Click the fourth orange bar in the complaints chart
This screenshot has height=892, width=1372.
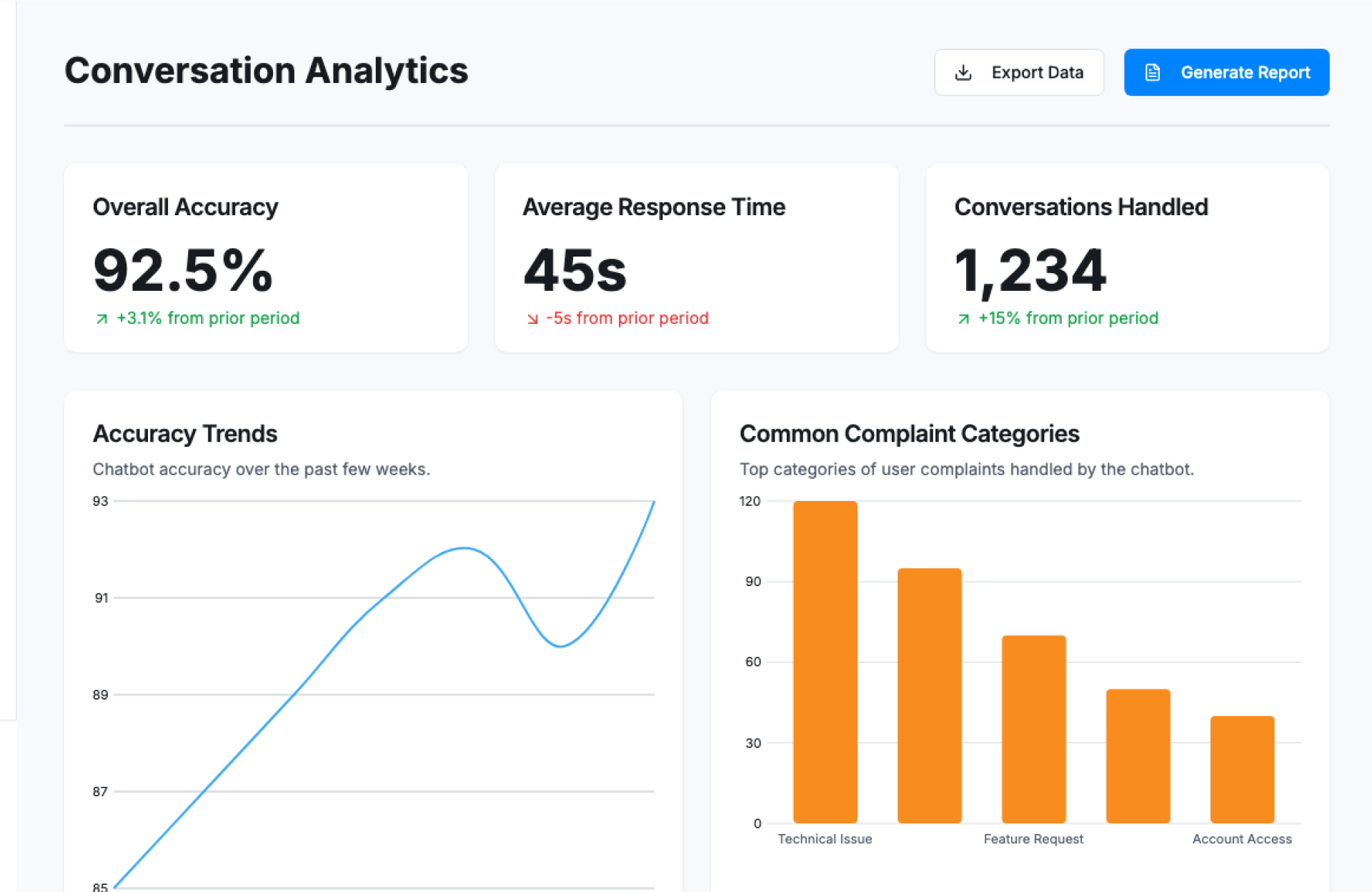coord(1138,756)
